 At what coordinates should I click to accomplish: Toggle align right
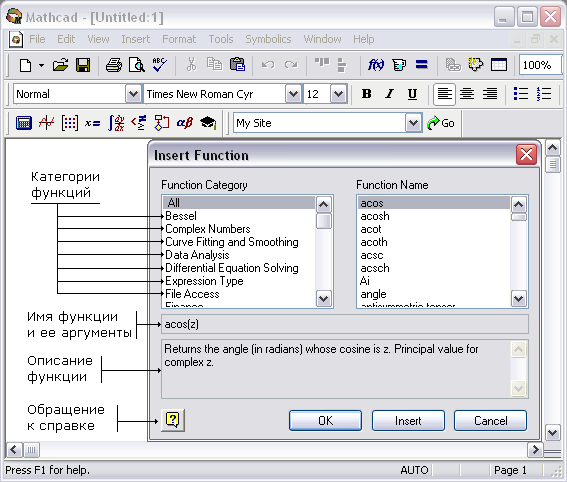tap(490, 94)
